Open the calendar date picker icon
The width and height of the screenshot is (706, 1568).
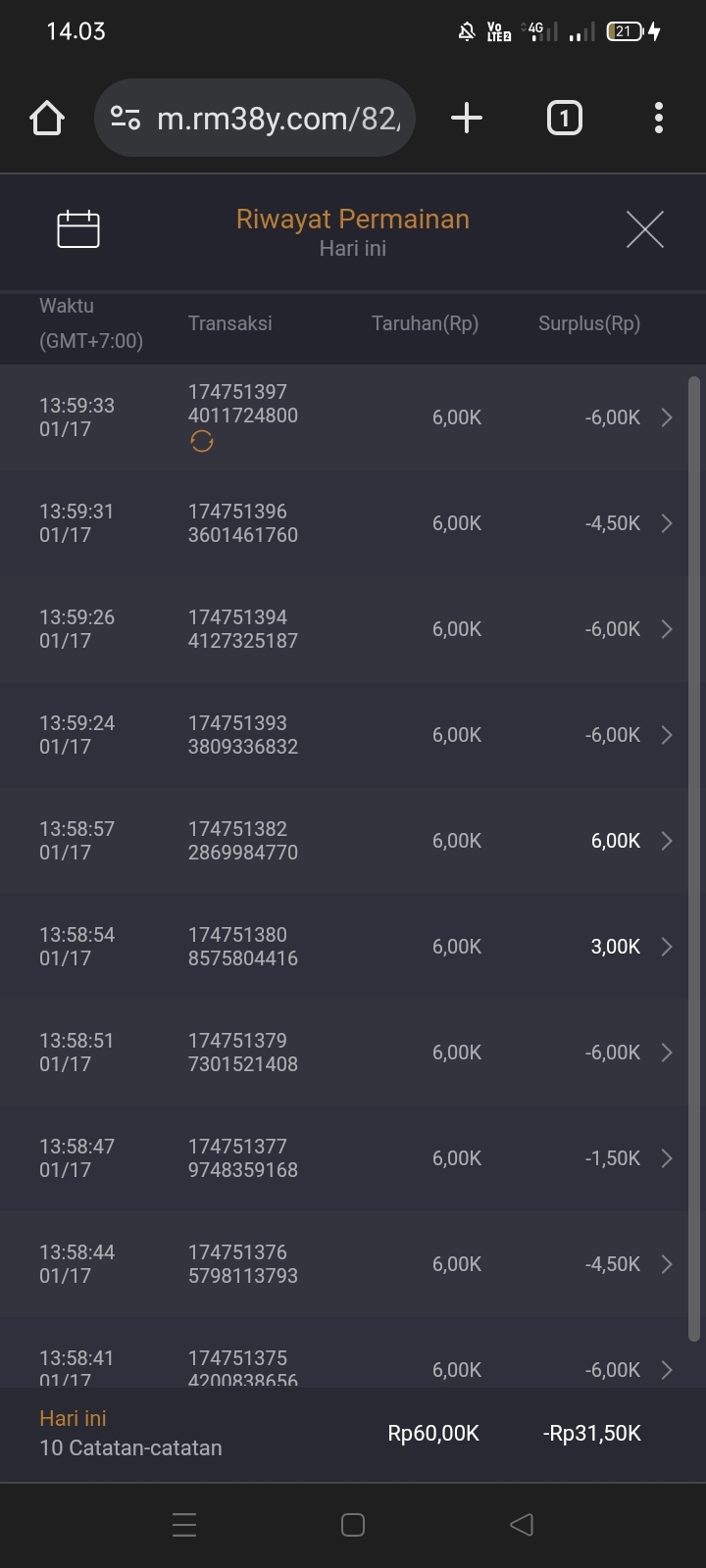[x=78, y=229]
